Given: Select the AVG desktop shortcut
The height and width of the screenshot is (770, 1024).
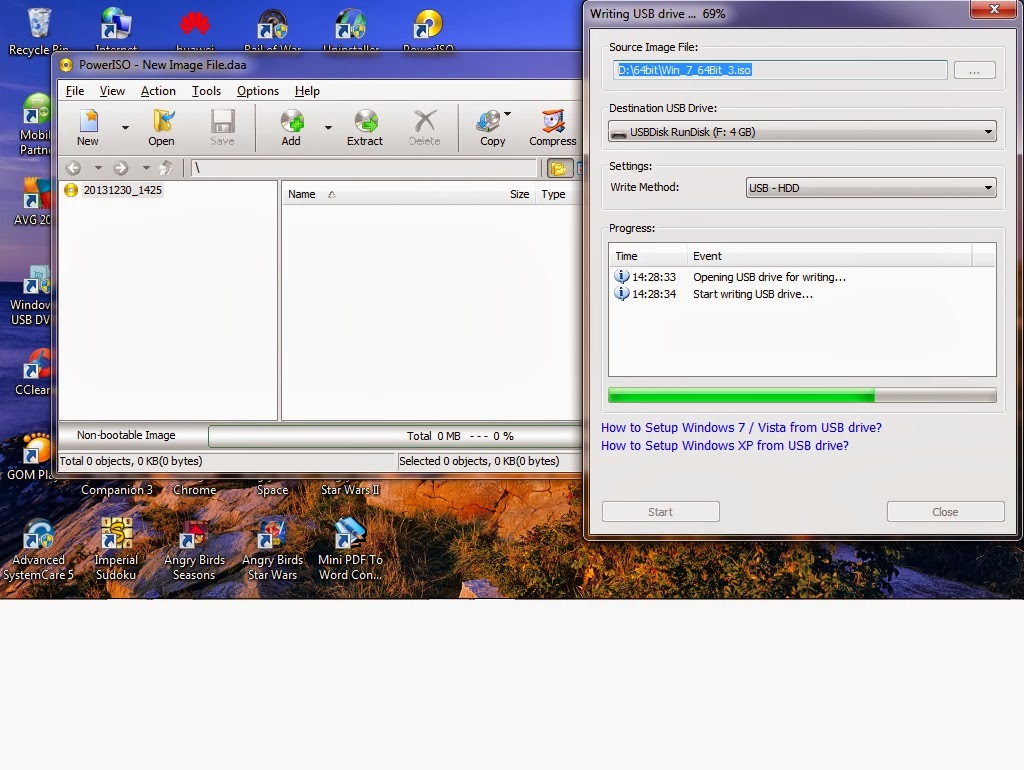Looking at the screenshot, I should (33, 201).
